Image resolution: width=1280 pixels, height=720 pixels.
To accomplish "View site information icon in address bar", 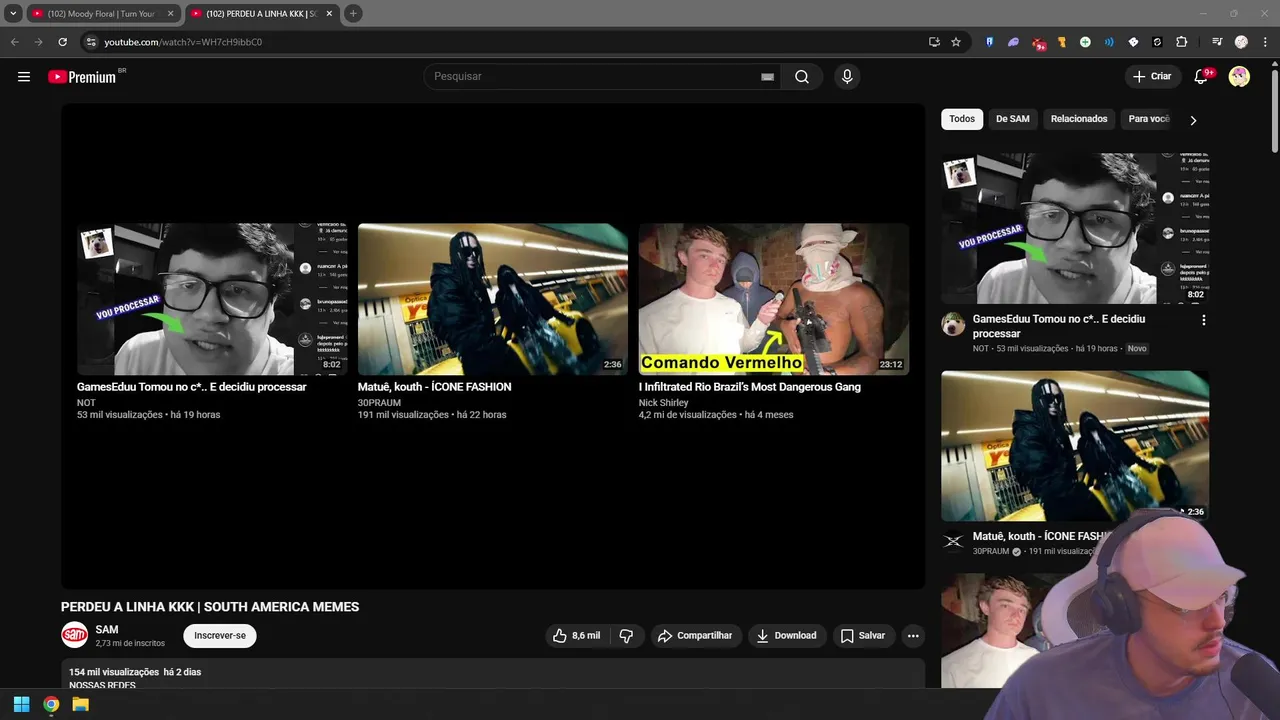I will (91, 42).
